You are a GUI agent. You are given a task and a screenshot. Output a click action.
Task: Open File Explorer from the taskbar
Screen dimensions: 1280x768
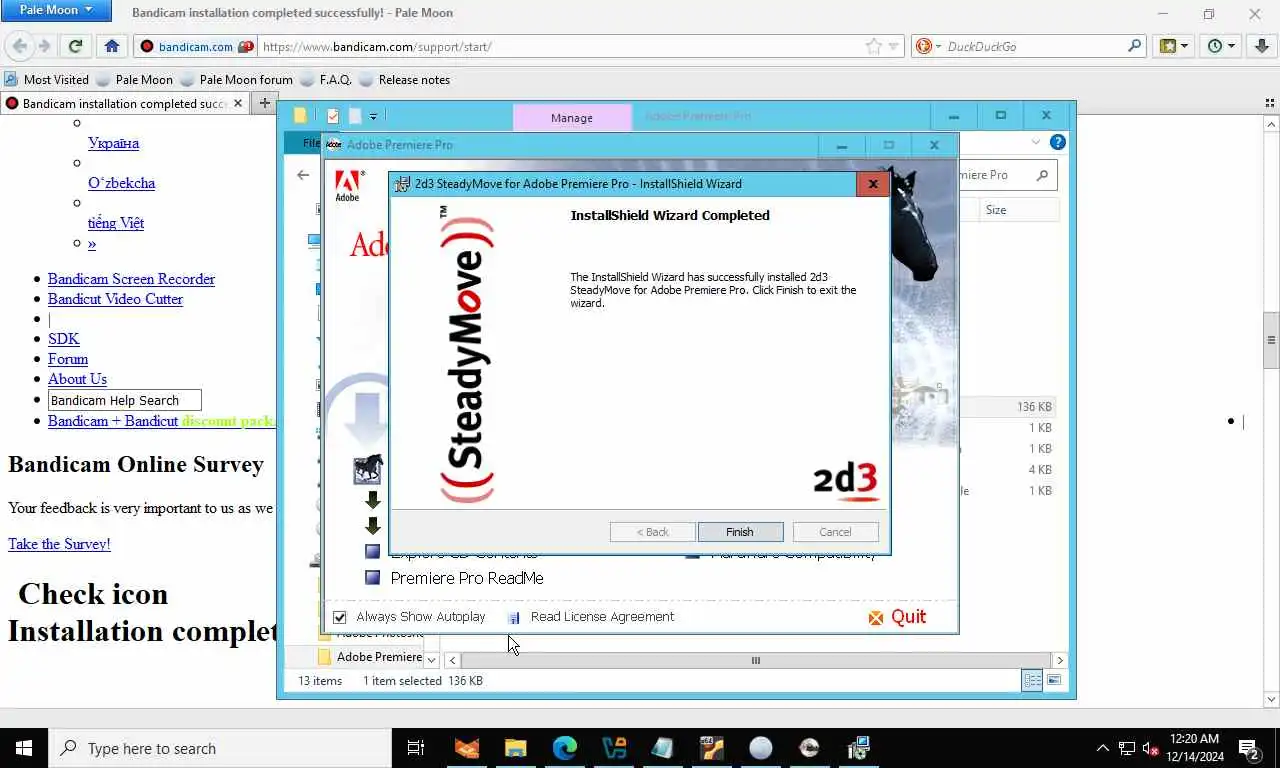point(516,748)
